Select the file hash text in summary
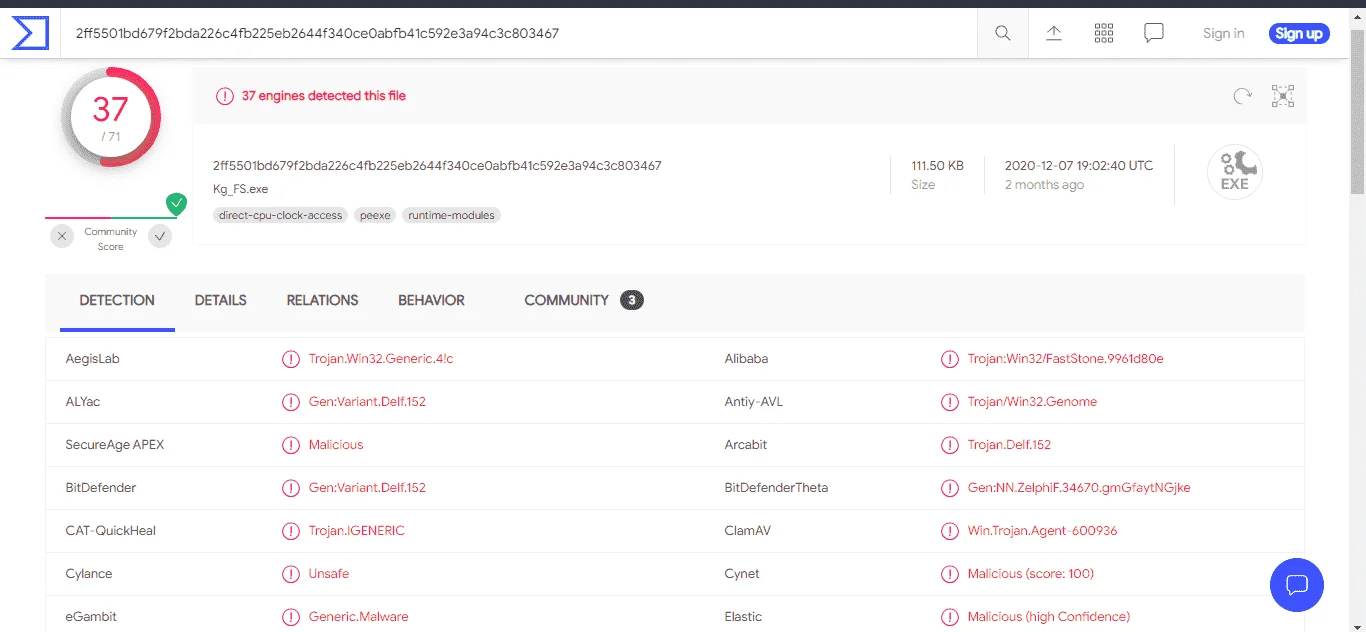 pos(437,166)
